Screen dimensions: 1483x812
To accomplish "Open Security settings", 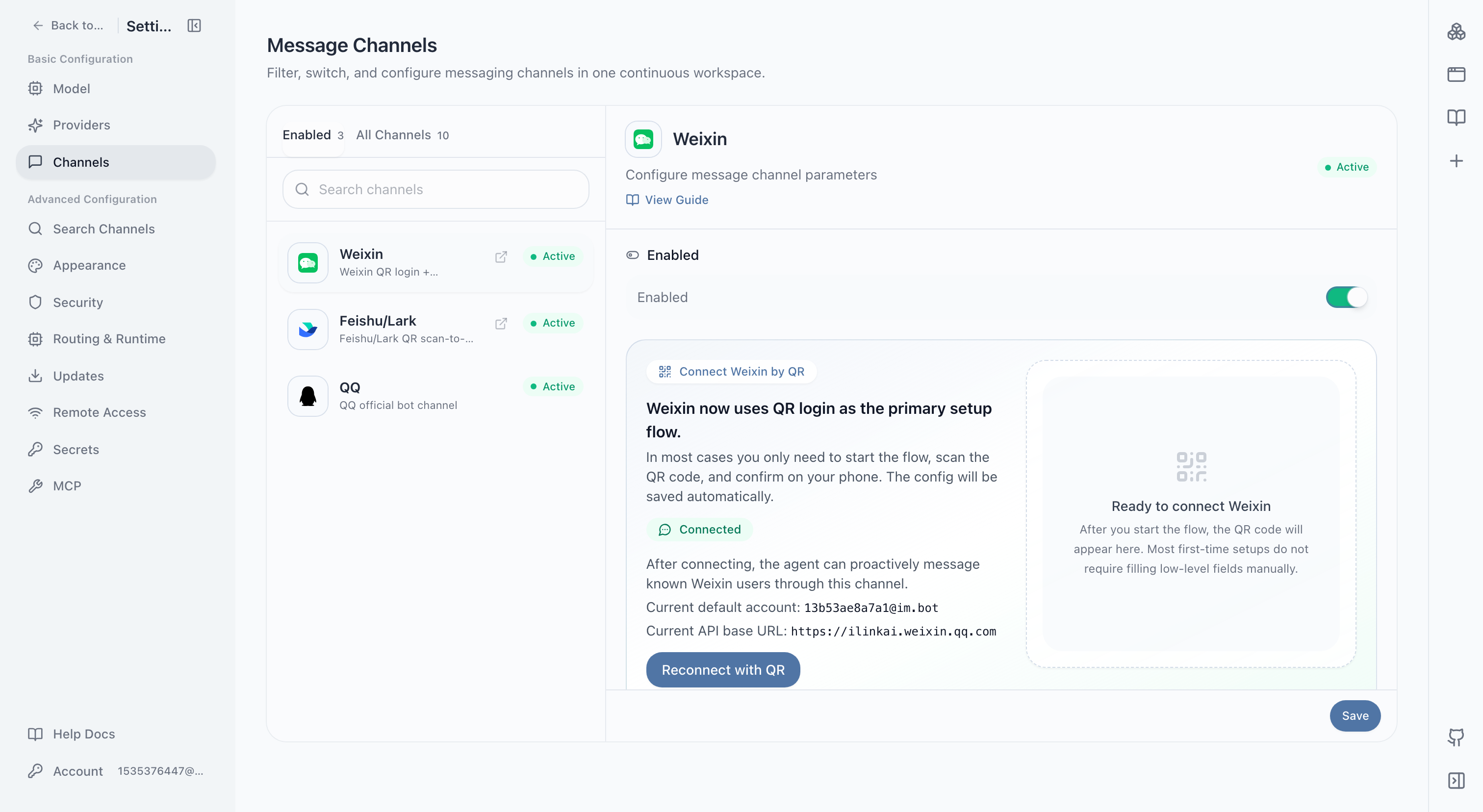I will tap(115, 302).
